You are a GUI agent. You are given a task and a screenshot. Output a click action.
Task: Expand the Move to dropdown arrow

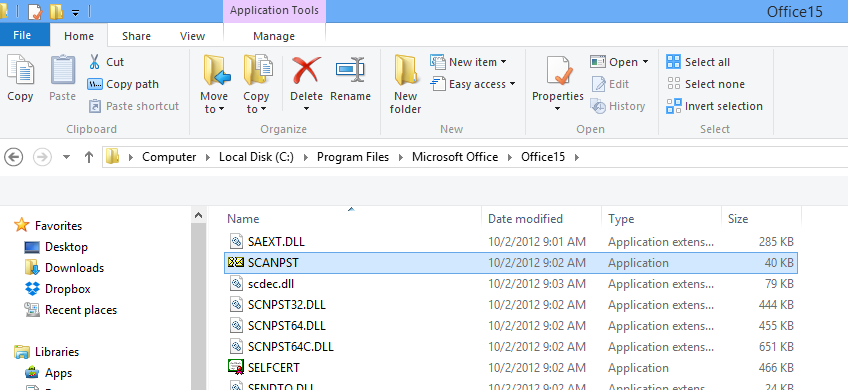pos(221,110)
